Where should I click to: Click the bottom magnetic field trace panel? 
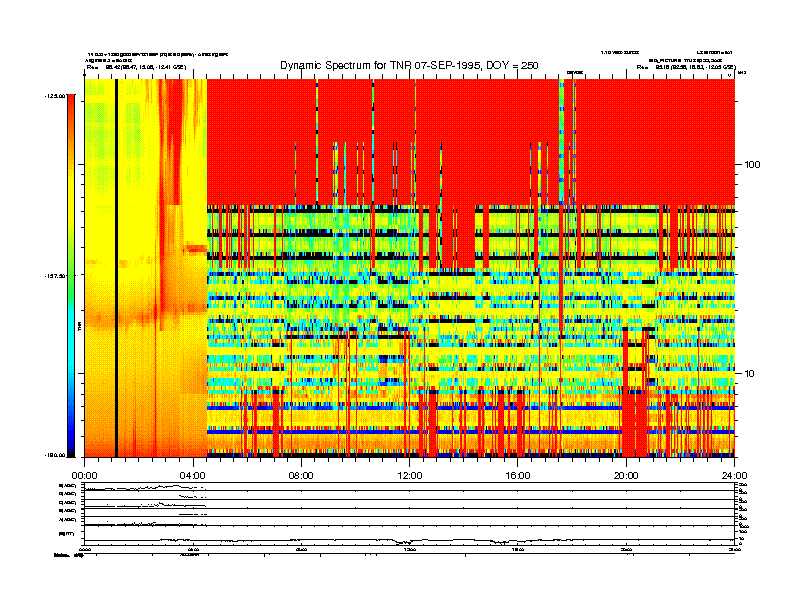pyautogui.click(x=409, y=534)
